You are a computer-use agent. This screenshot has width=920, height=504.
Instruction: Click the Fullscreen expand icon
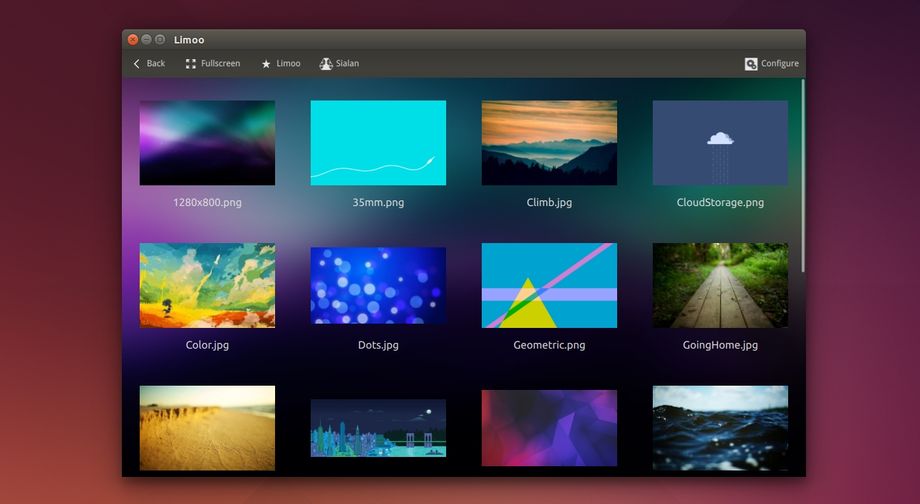pos(191,63)
